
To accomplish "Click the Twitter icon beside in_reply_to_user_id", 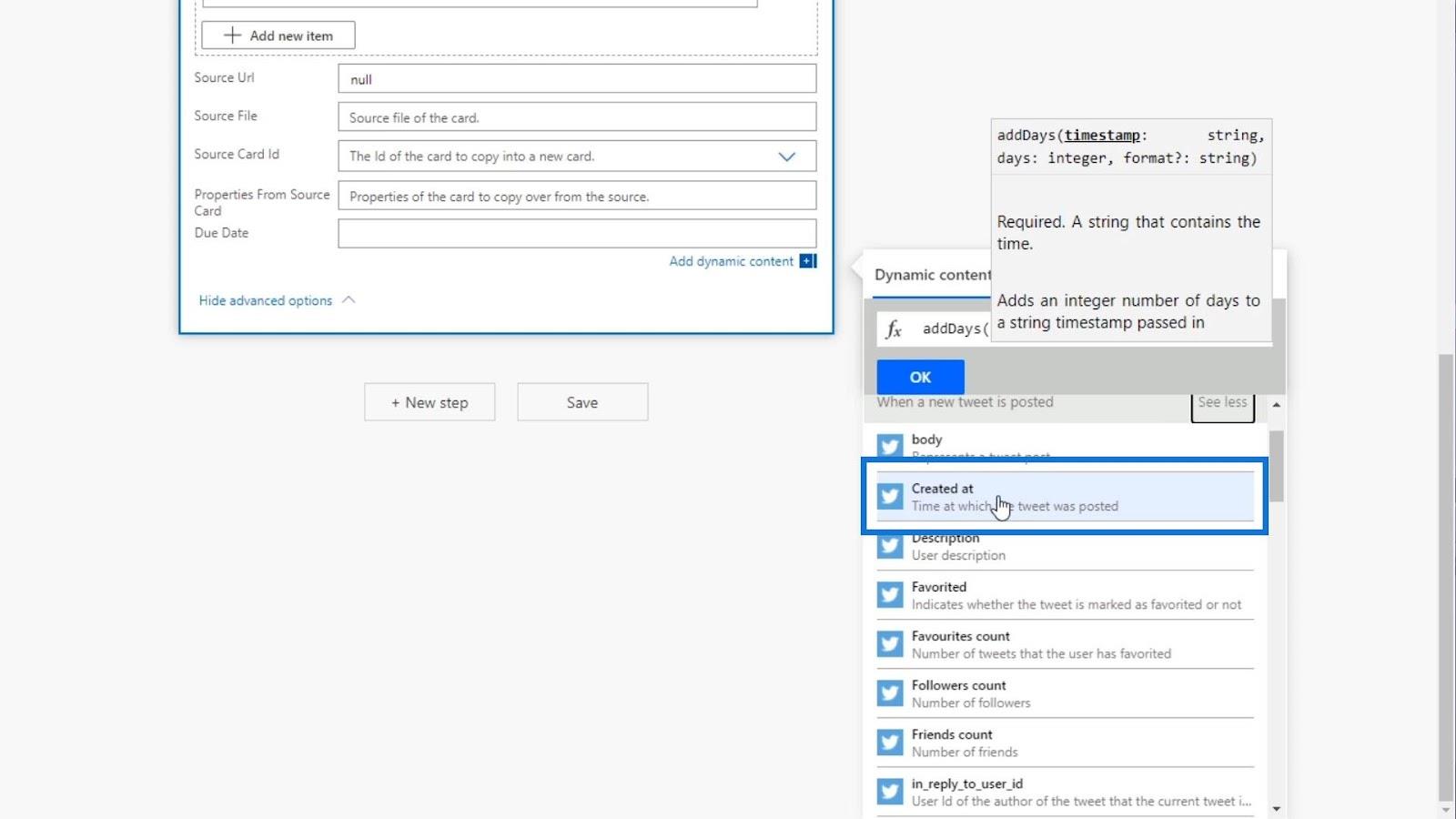I will click(890, 791).
